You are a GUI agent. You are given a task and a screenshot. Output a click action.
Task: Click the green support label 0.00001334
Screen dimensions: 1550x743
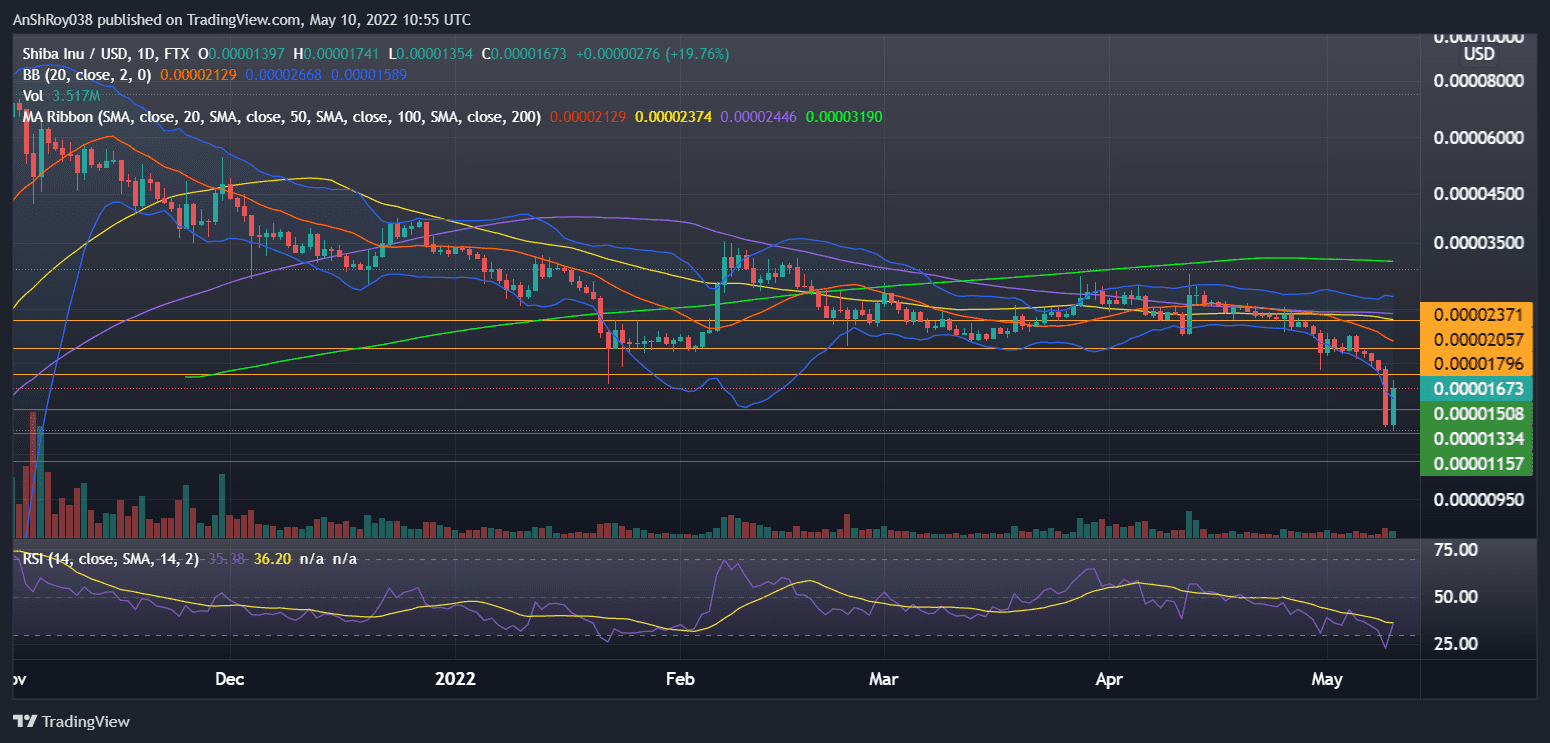(1477, 438)
